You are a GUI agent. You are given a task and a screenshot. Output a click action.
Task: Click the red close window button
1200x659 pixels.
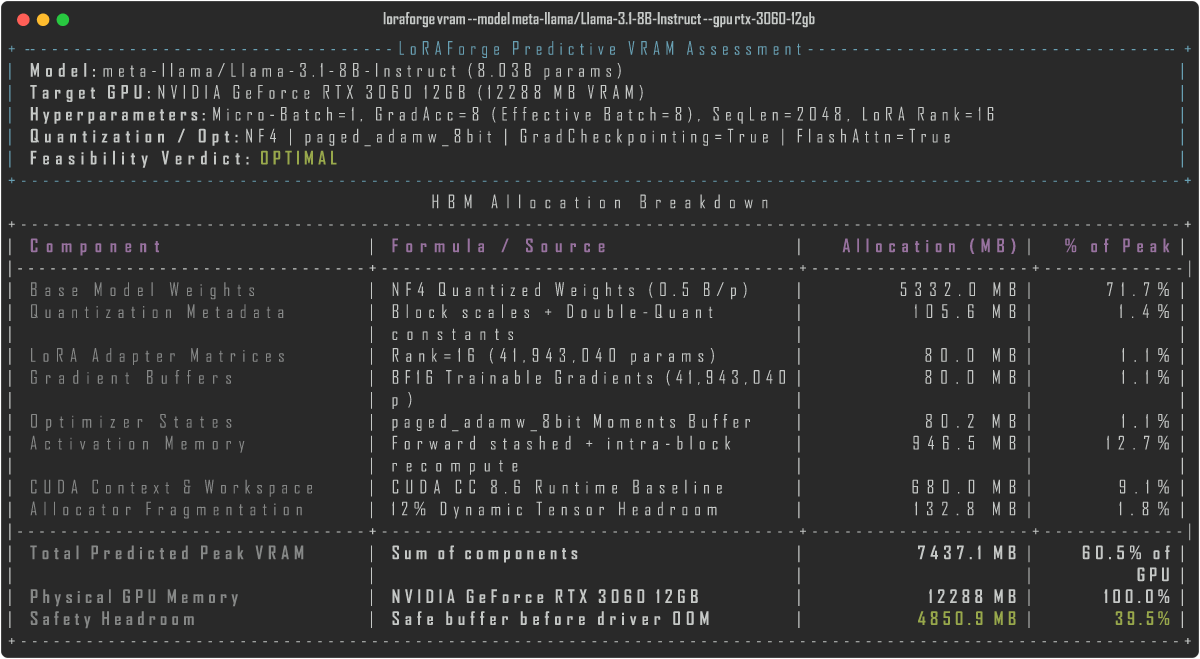[23, 19]
